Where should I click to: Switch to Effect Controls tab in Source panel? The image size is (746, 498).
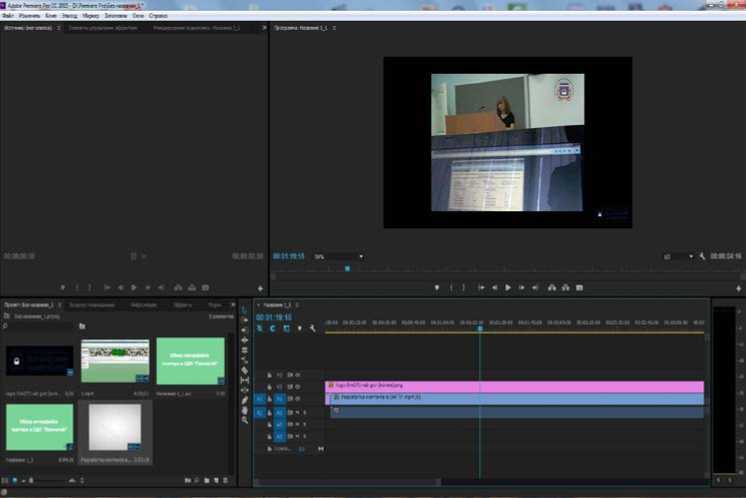coord(103,28)
